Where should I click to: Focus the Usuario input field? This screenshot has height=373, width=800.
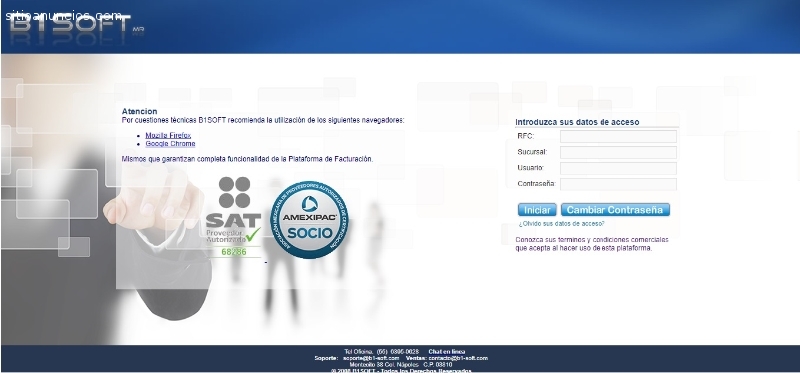click(618, 168)
